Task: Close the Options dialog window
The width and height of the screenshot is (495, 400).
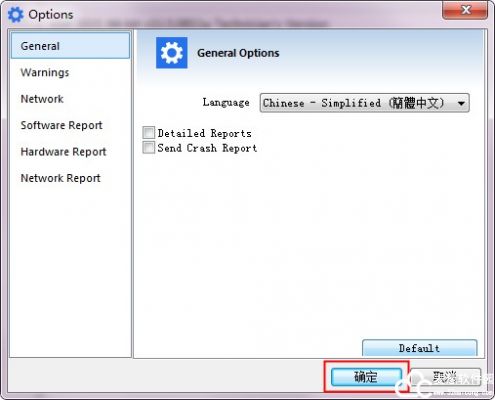Action: coord(465,10)
